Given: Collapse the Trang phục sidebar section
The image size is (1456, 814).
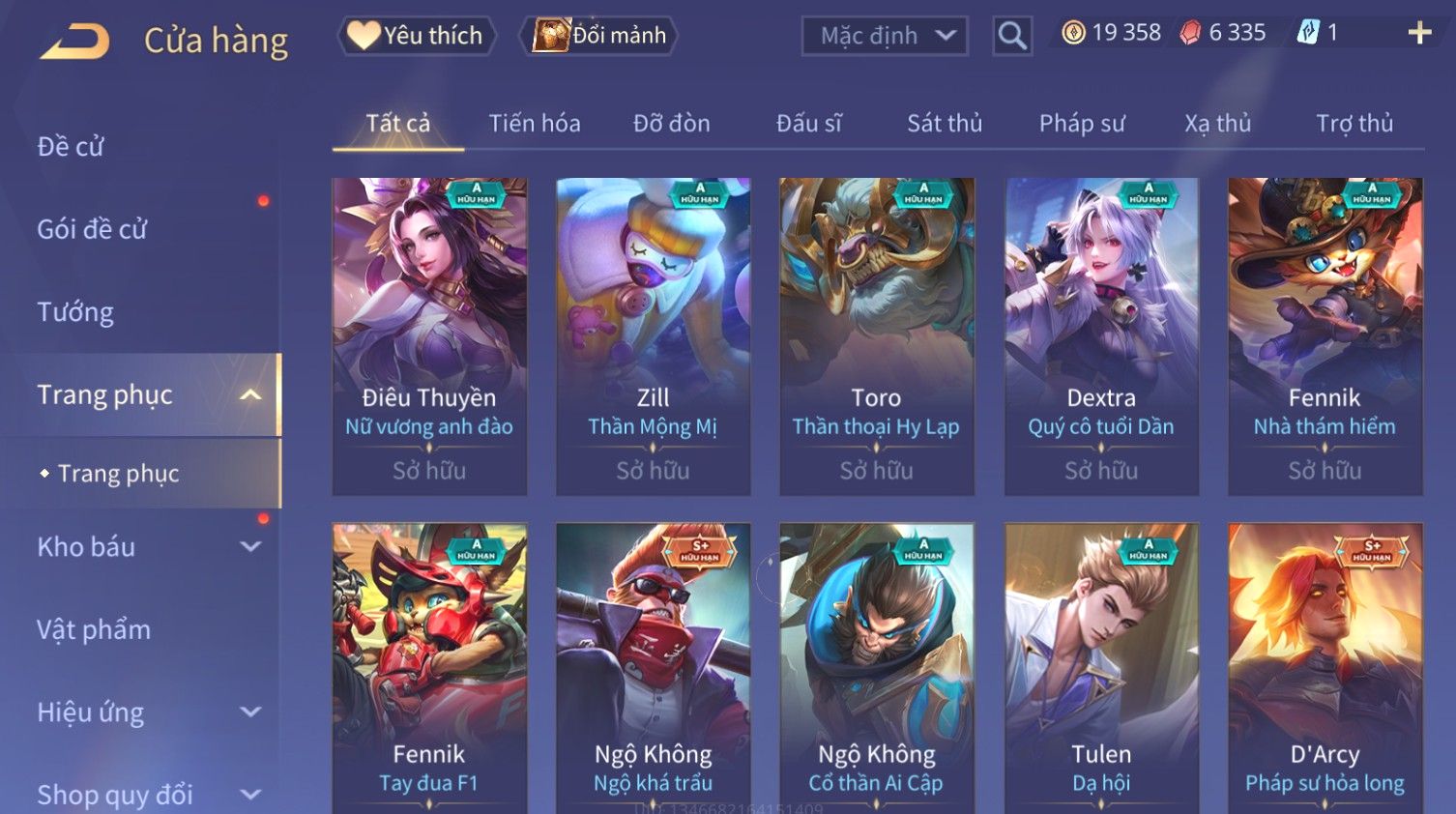Looking at the screenshot, I should pos(250,394).
